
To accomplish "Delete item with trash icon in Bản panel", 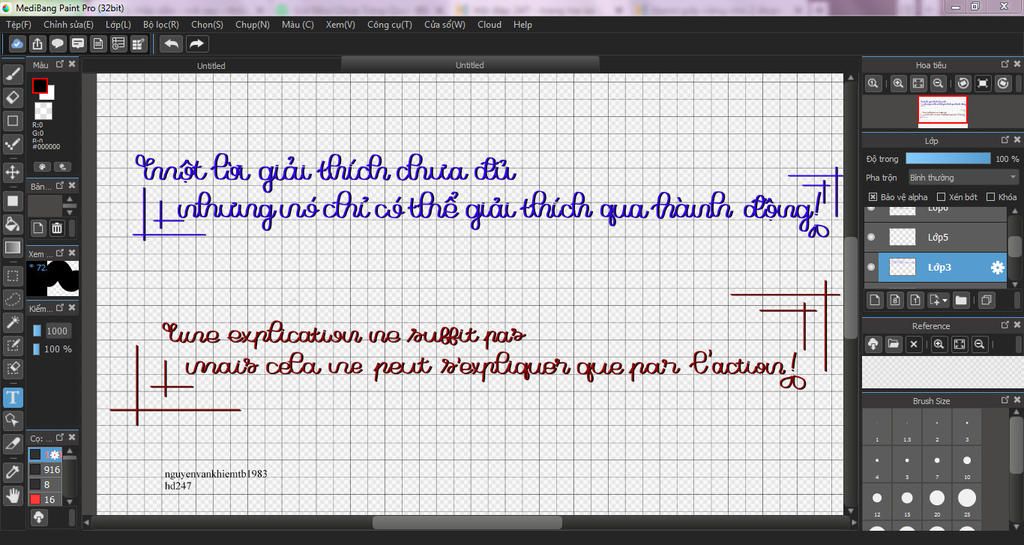I will pyautogui.click(x=57, y=228).
